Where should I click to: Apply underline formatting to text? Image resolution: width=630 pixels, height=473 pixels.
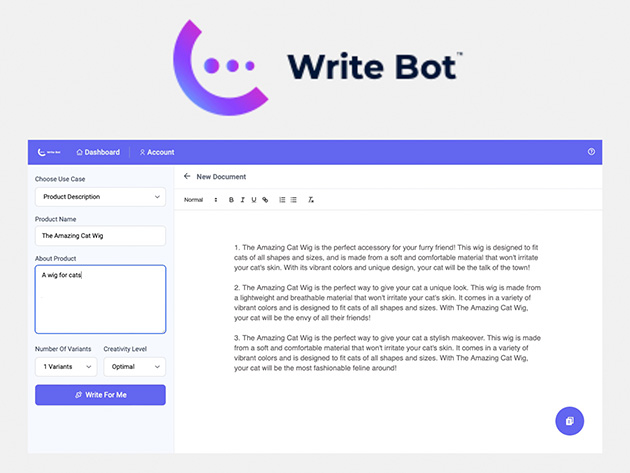click(253, 200)
